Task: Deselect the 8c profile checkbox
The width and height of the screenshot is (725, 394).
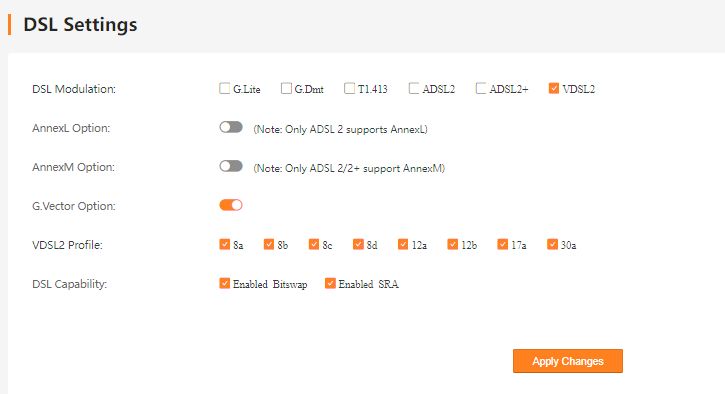Action: pos(313,244)
